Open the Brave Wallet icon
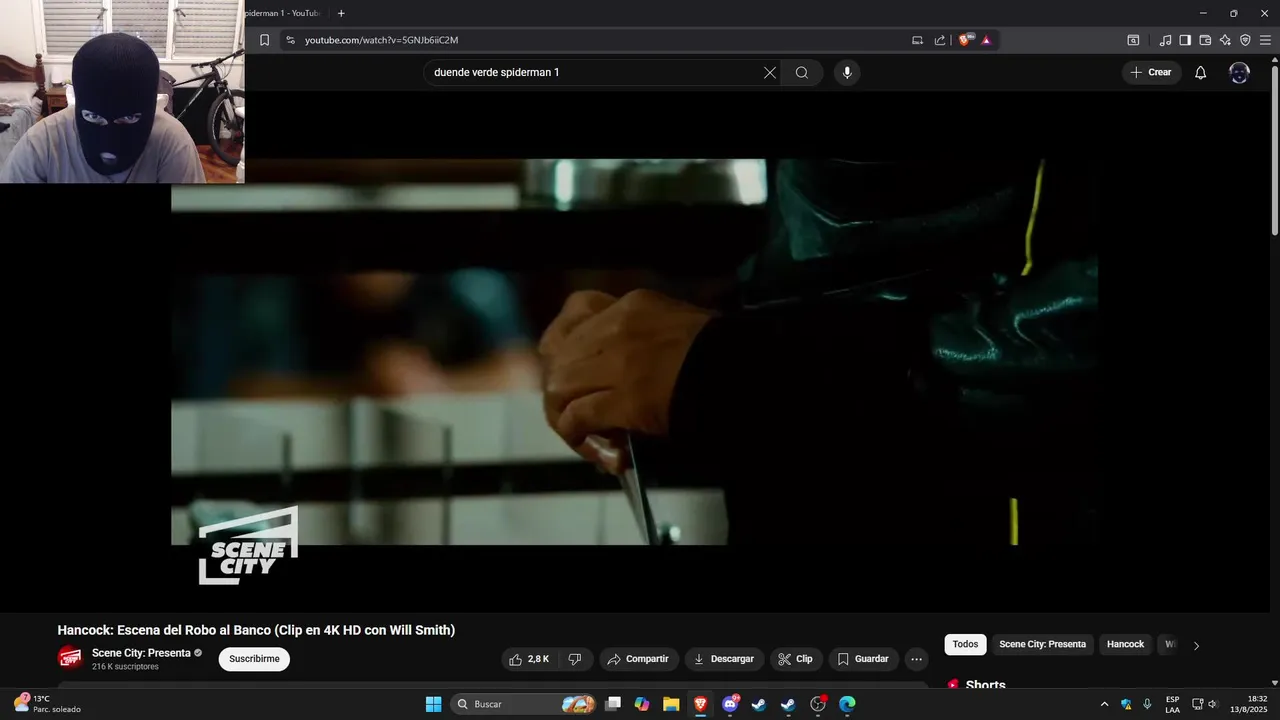Viewport: 1280px width, 720px height. (1205, 40)
